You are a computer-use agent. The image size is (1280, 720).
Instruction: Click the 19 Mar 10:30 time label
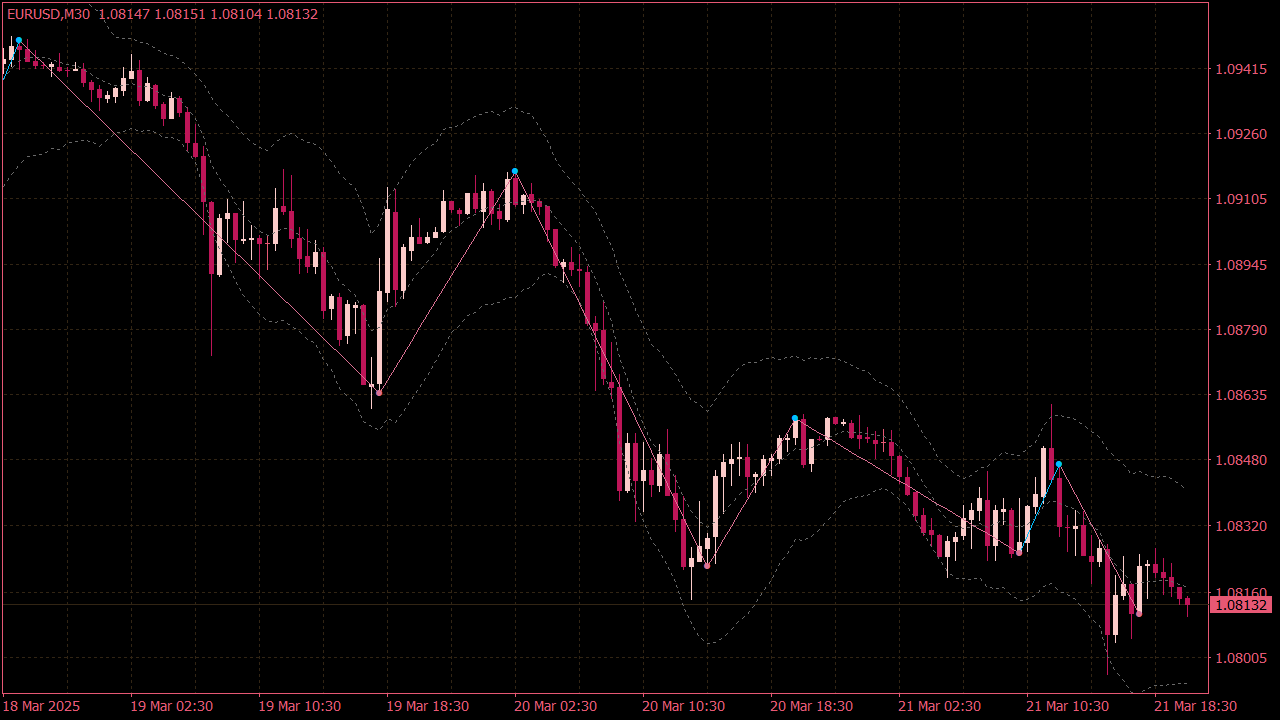point(300,706)
